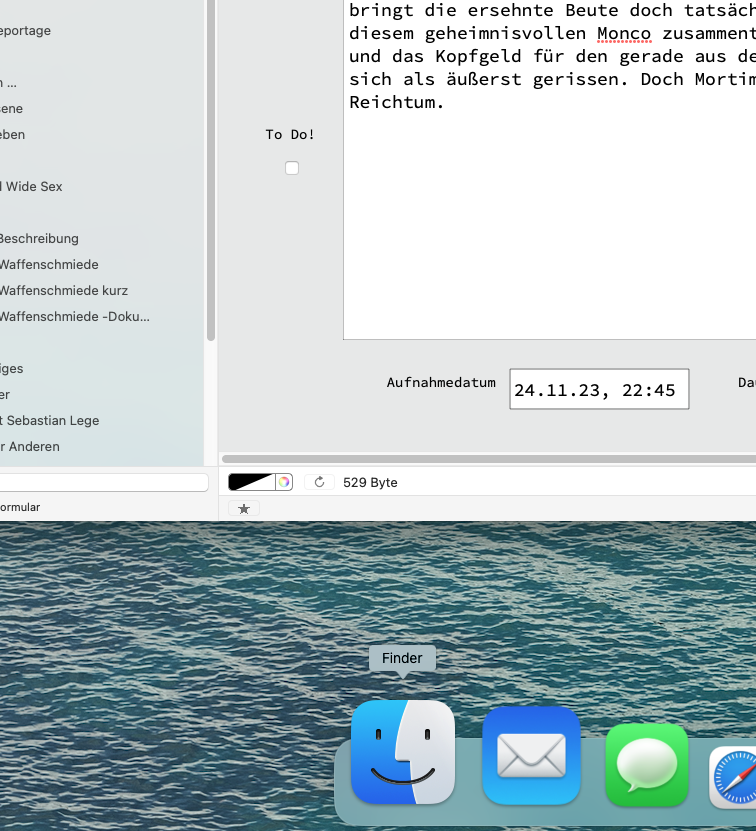Click the circular refresh arrow icon
Image resolution: width=756 pixels, height=831 pixels.
pos(320,482)
